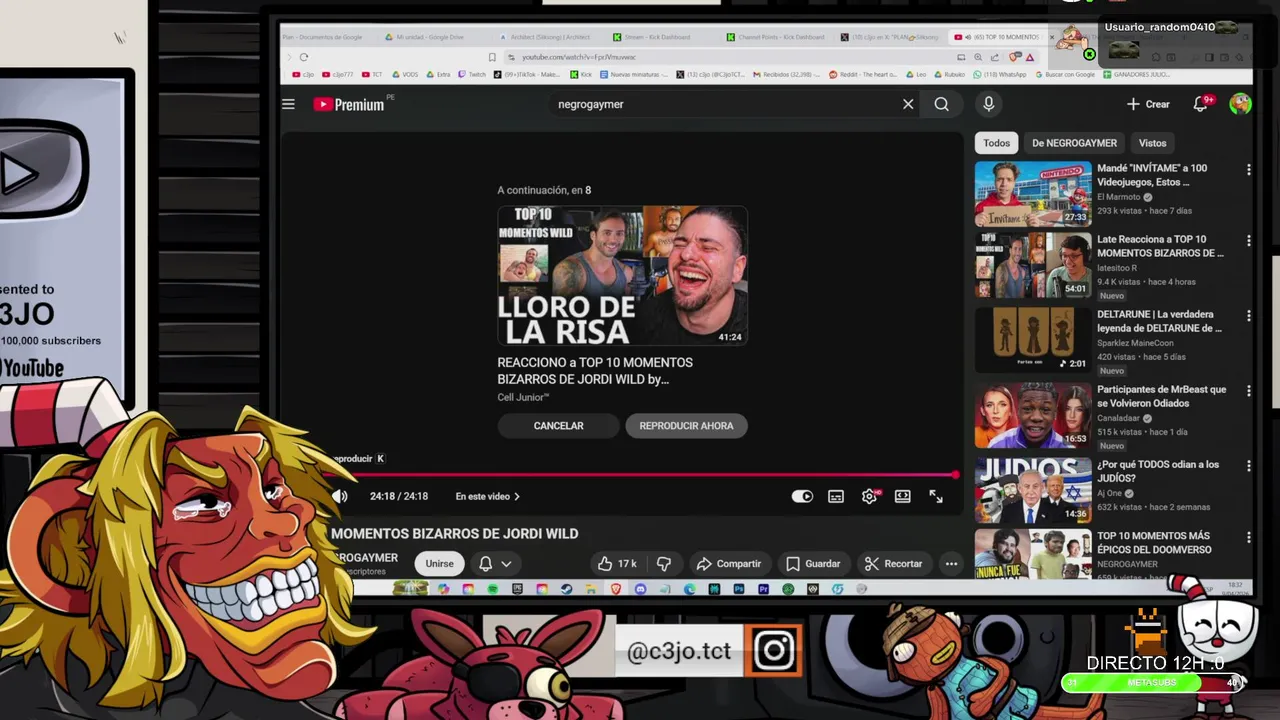1280x720 pixels.
Task: Toggle subtitles in the video player
Action: pos(836,496)
